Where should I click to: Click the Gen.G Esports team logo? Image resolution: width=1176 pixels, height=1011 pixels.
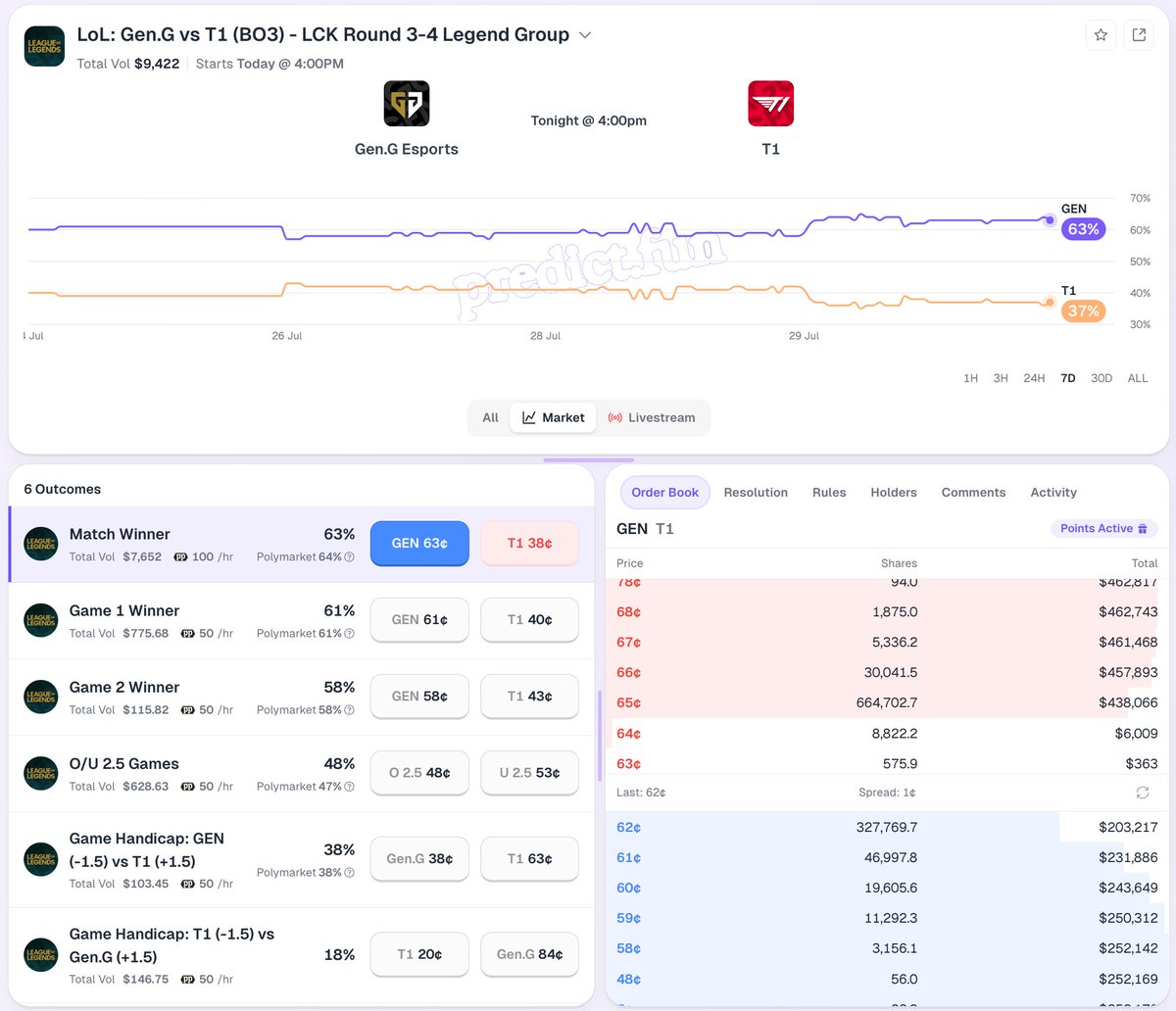tap(407, 104)
